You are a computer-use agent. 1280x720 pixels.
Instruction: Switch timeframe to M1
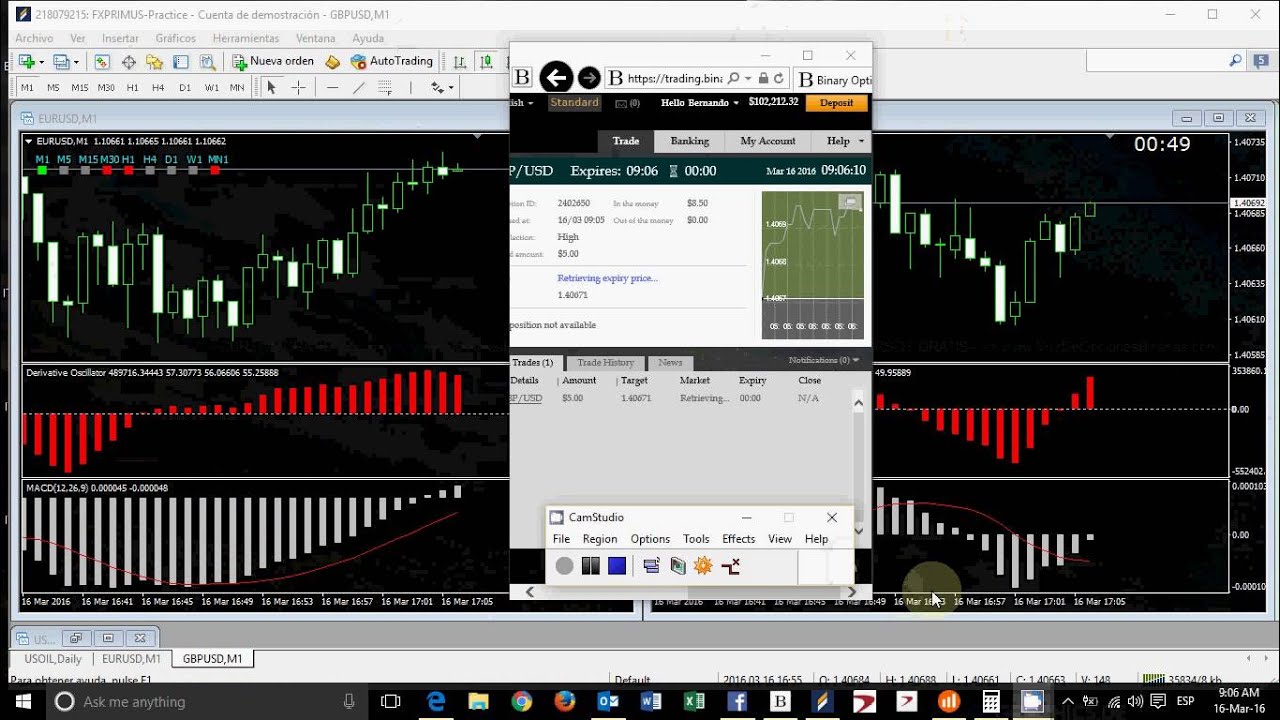coord(27,87)
